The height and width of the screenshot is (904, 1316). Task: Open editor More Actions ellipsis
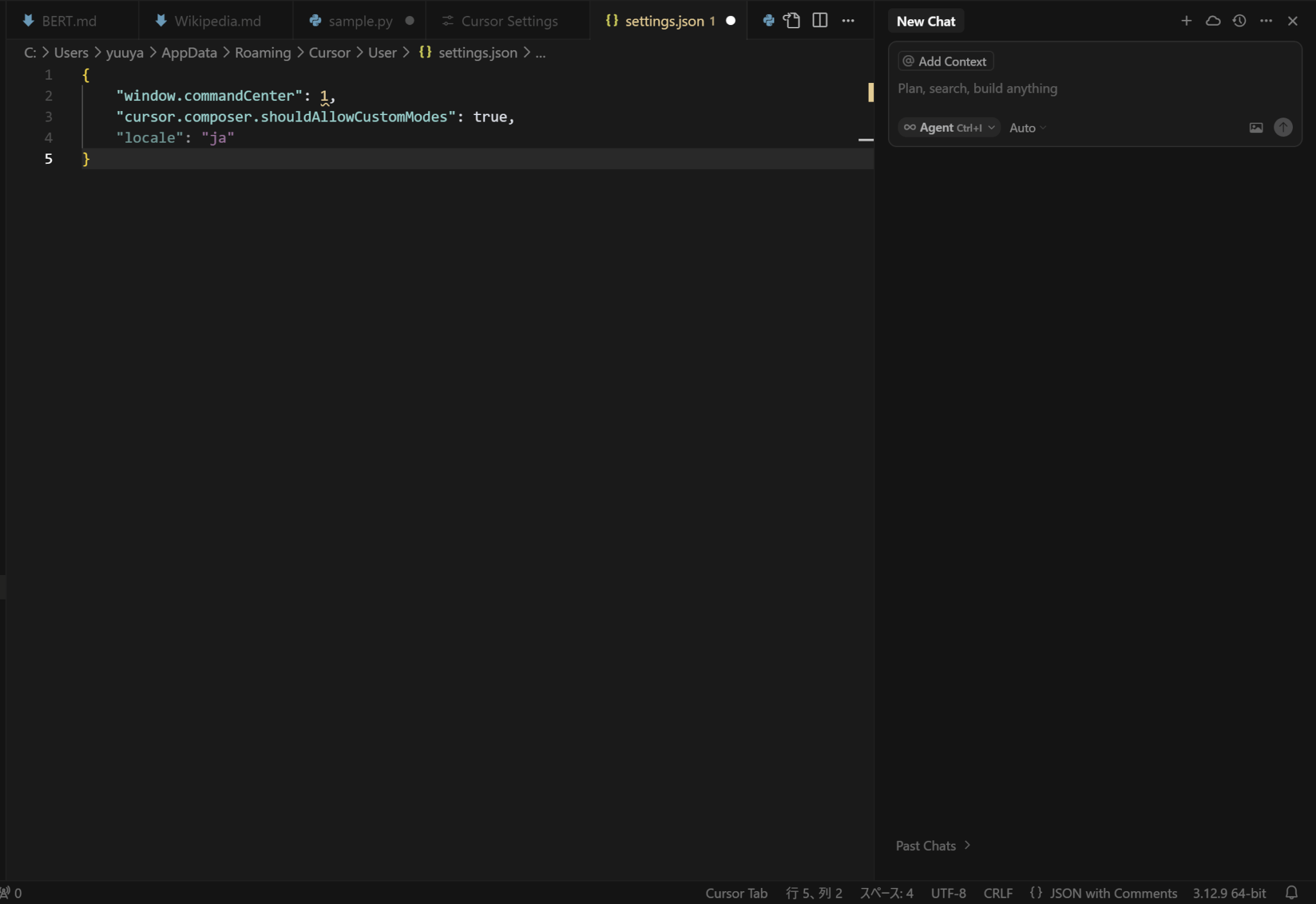(x=848, y=21)
